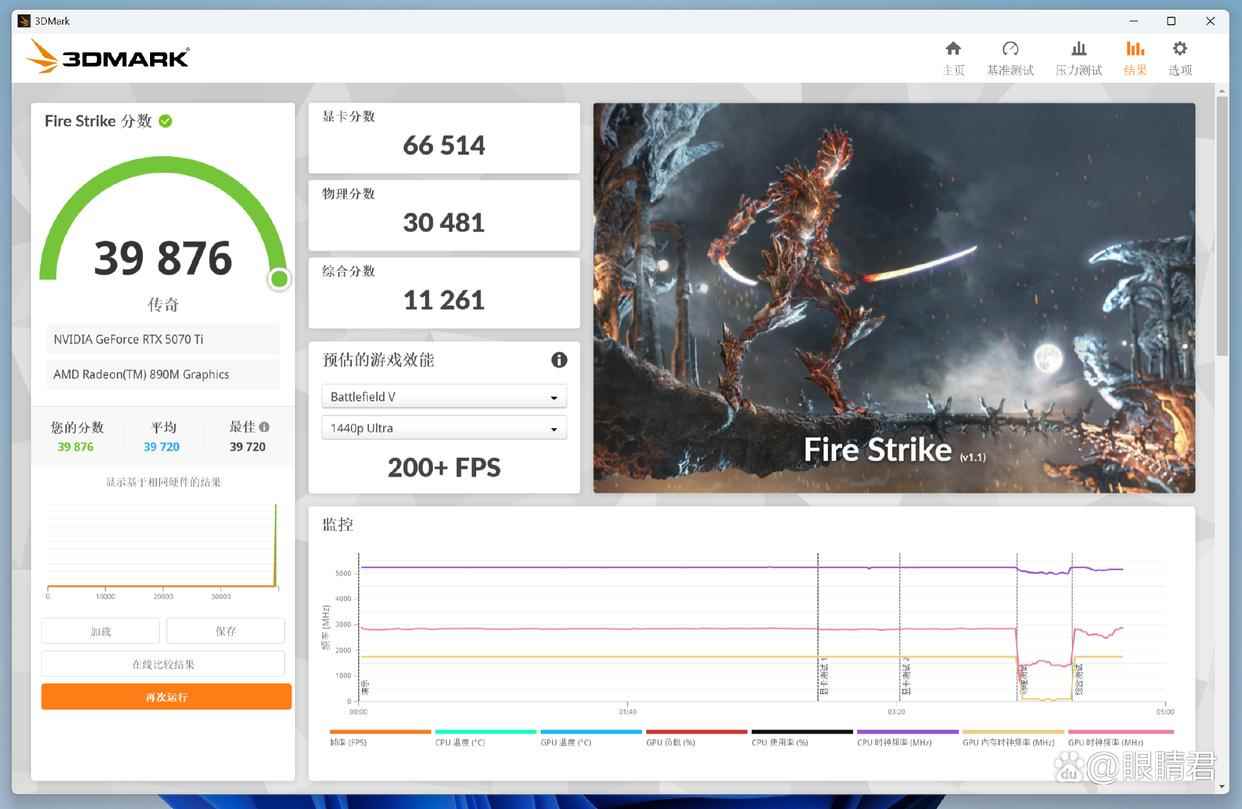
Task: Open the 选项 options tab
Action: click(1180, 58)
